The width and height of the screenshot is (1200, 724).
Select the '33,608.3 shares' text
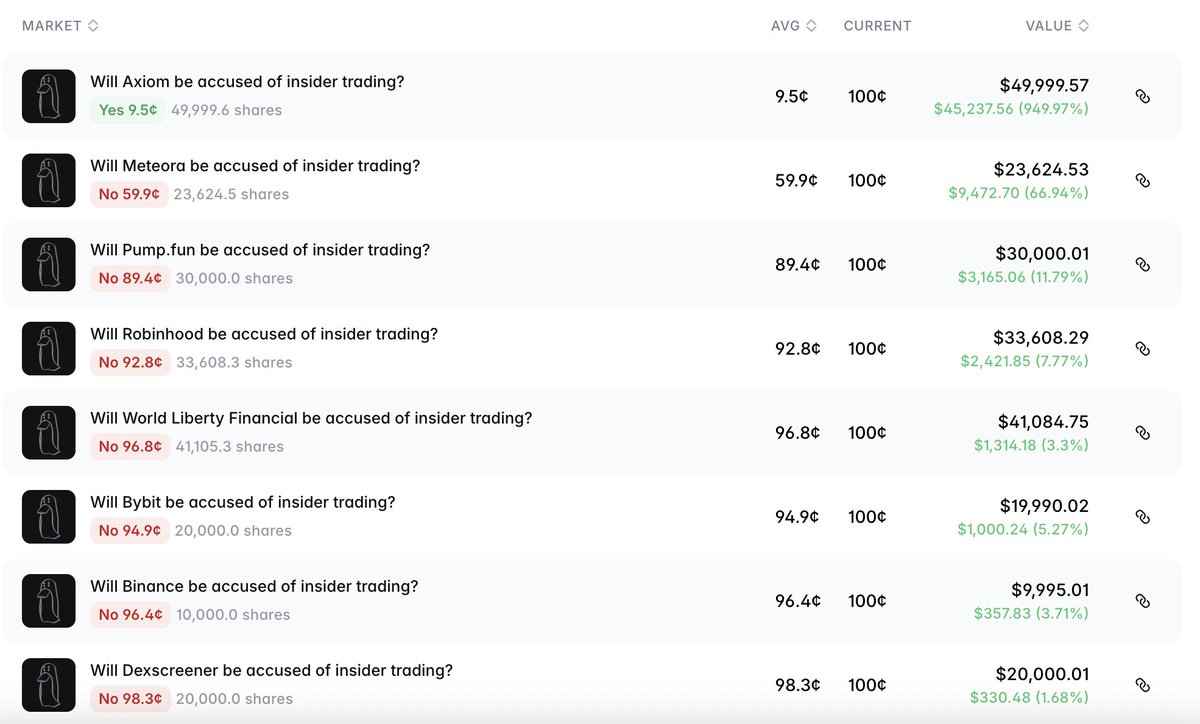pos(234,362)
